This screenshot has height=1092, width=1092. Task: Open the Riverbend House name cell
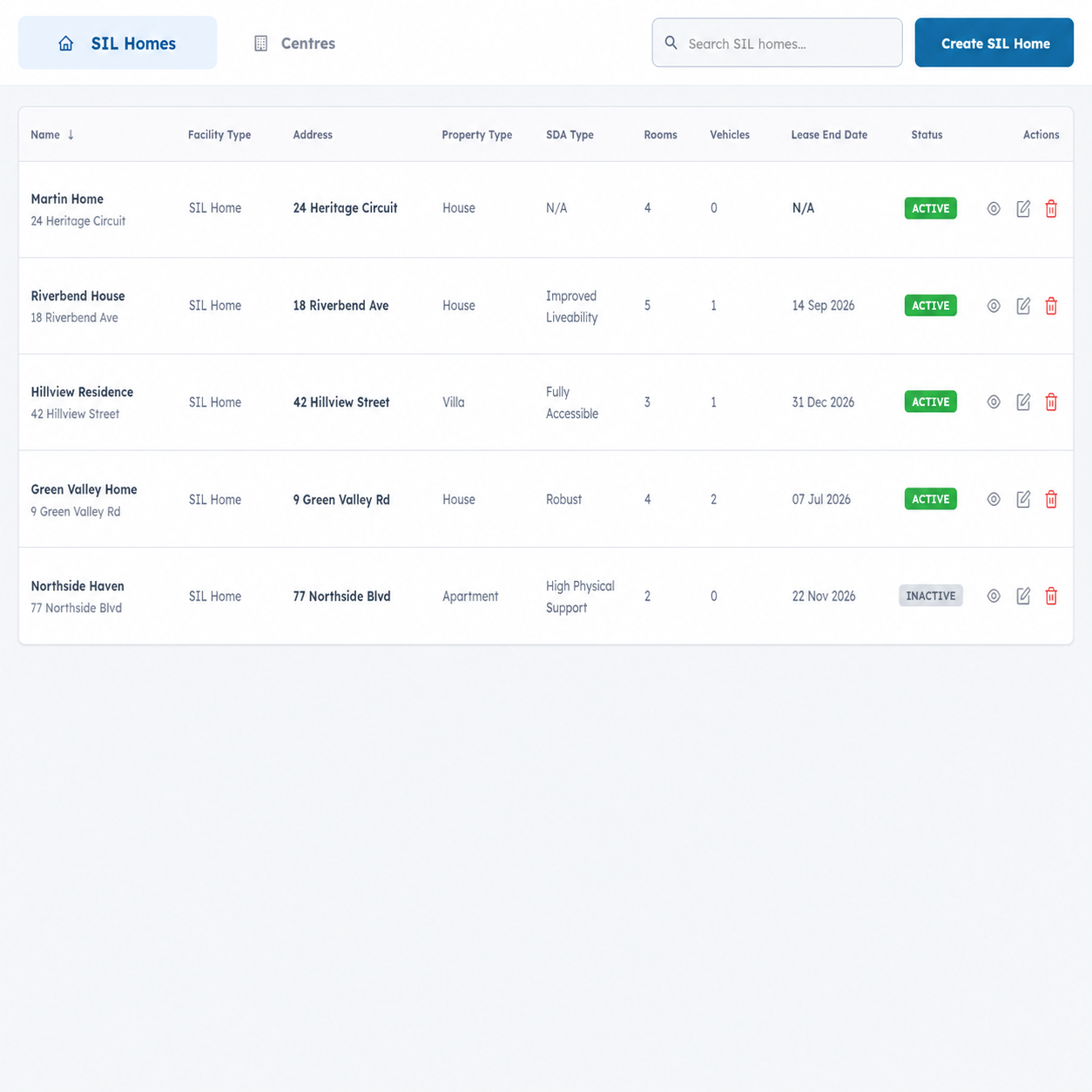[78, 307]
